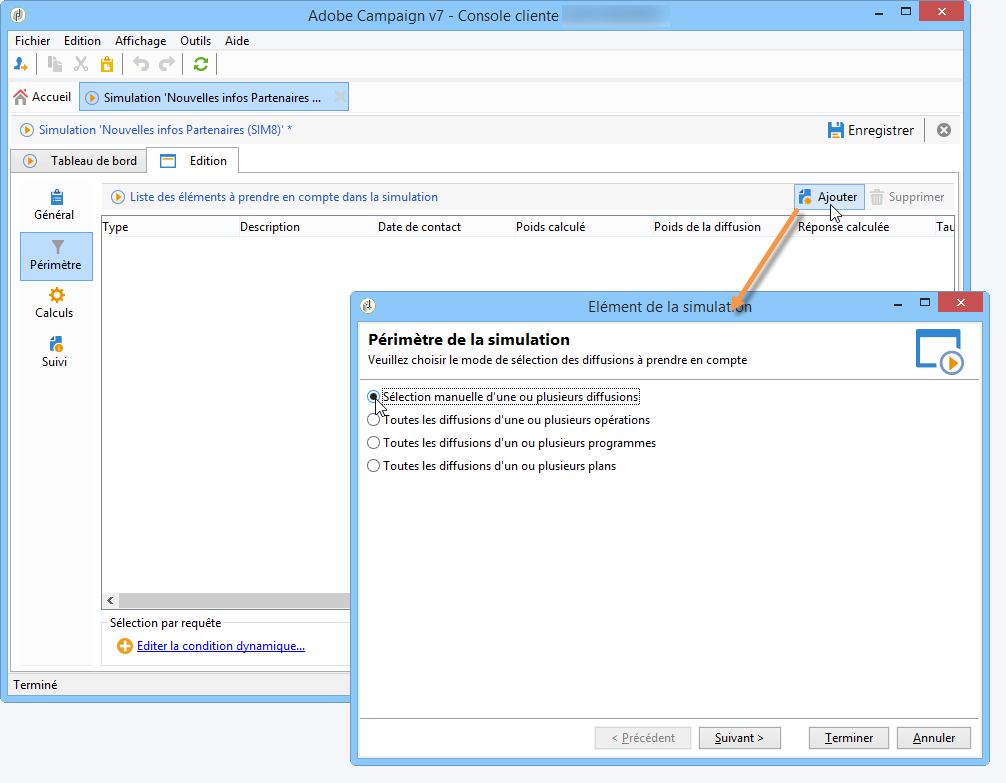
Task: Open the Général section in sidebar
Action: [x=55, y=206]
